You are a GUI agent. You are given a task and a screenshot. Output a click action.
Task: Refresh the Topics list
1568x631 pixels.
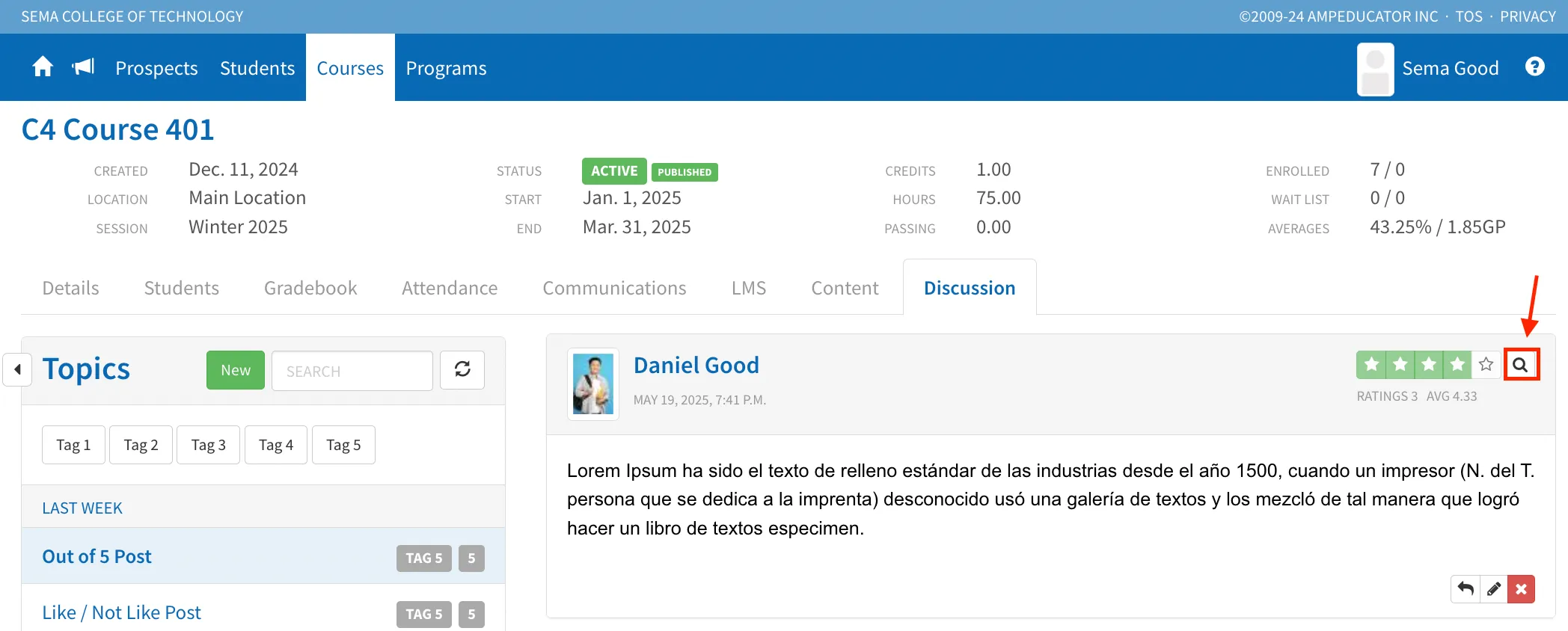[462, 369]
